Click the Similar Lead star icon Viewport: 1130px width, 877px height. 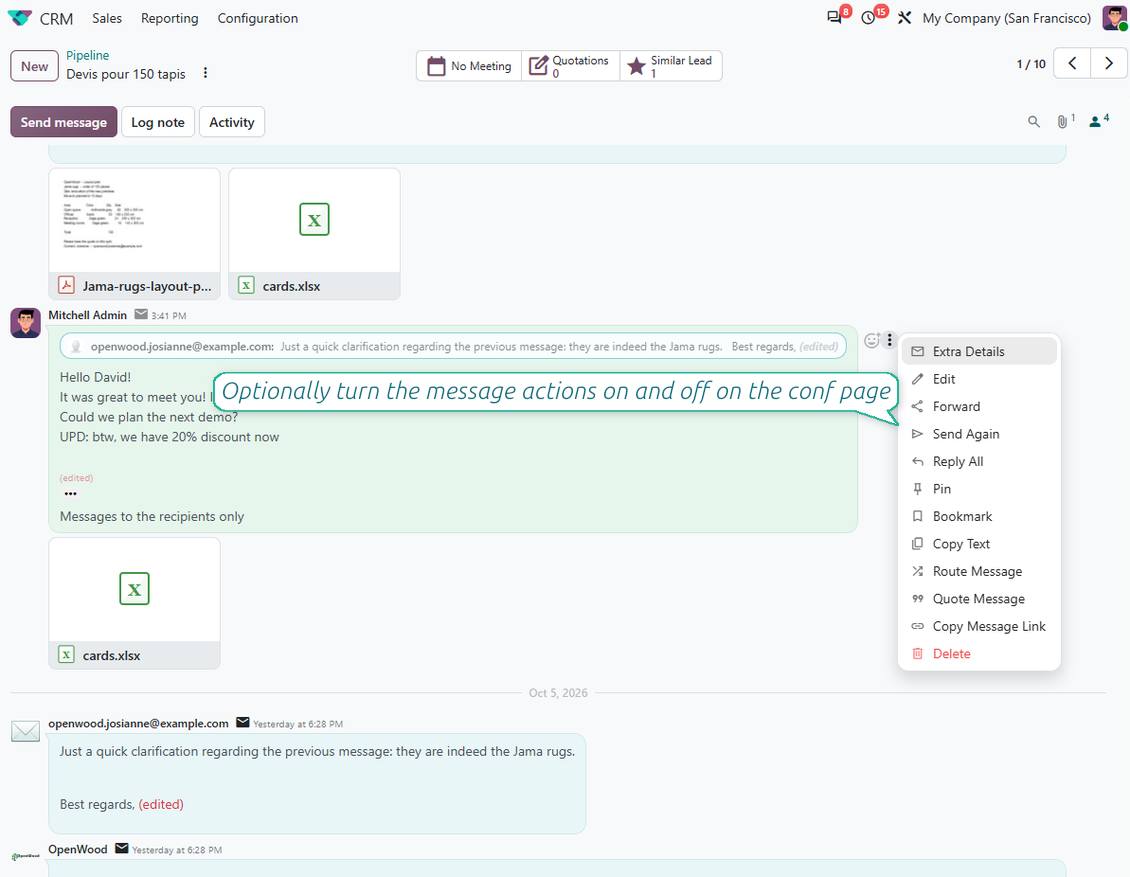636,66
